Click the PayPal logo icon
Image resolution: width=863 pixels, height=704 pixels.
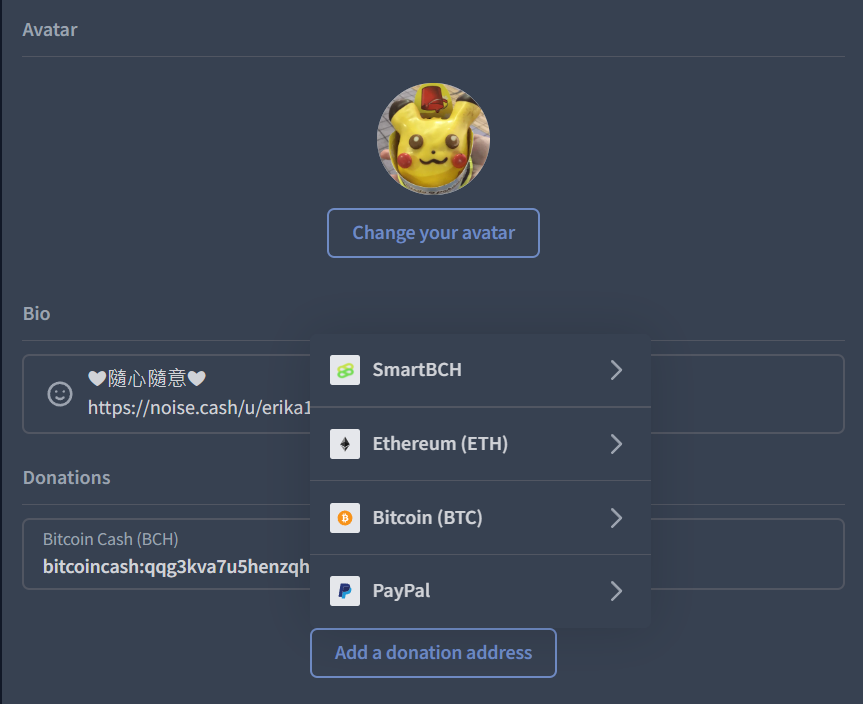[345, 591]
